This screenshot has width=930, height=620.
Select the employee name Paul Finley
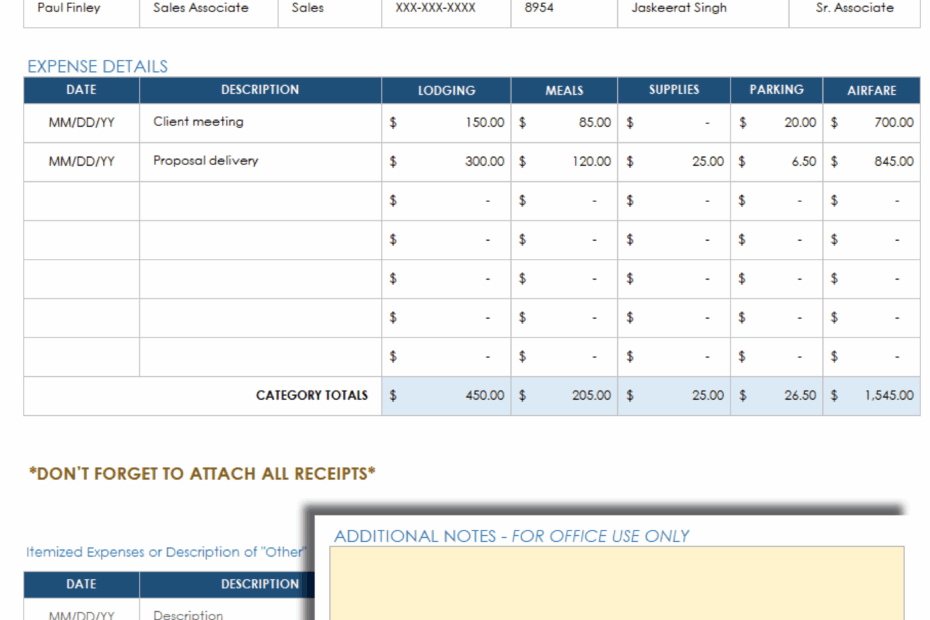(x=69, y=8)
